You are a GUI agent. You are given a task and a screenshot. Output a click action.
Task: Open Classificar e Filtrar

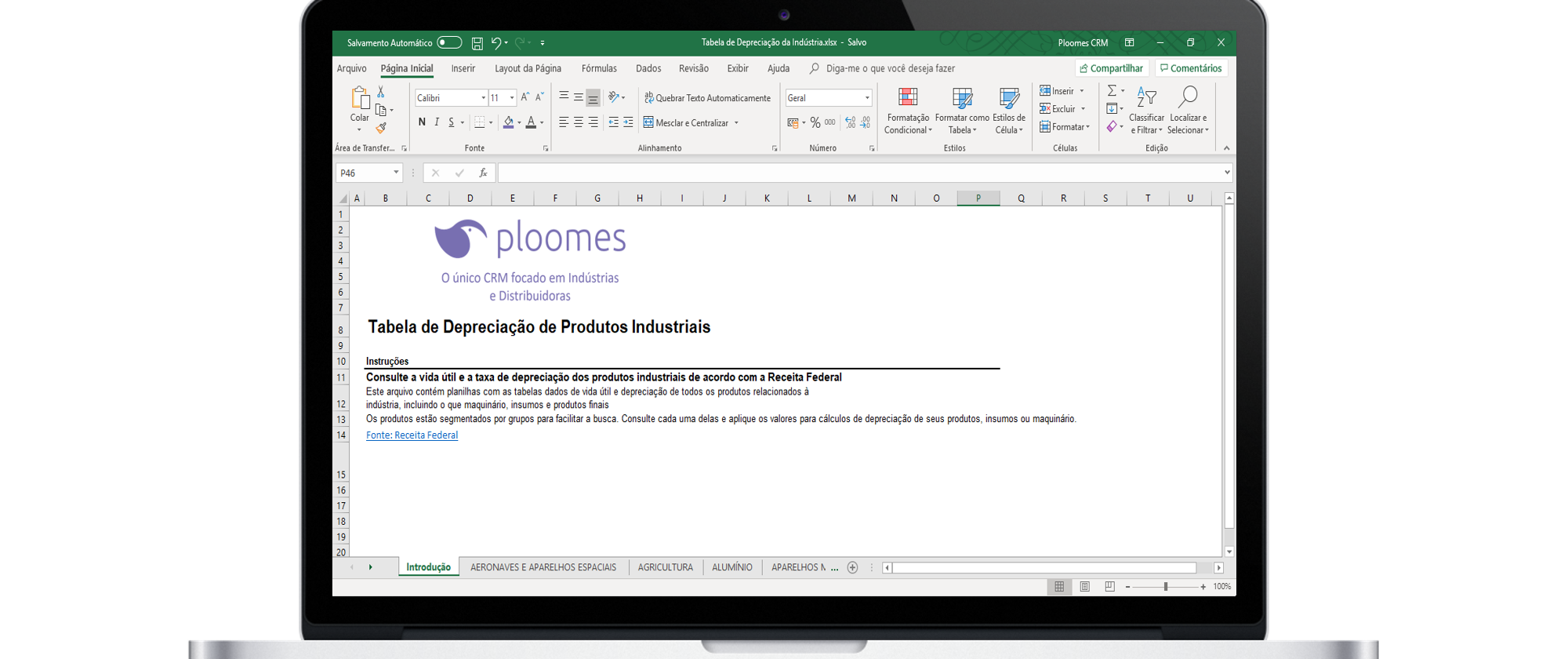point(1146,111)
